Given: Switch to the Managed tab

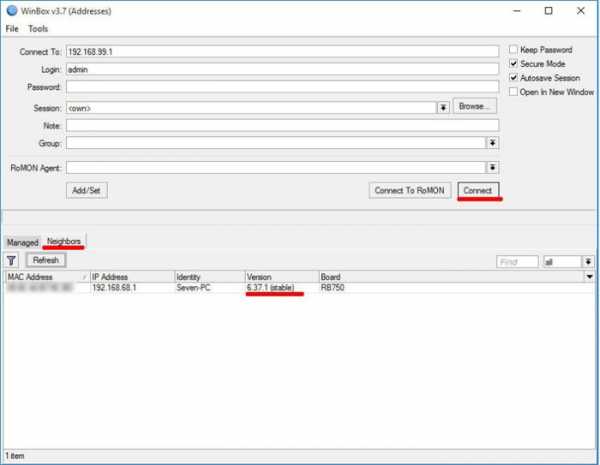Looking at the screenshot, I should click(22, 243).
